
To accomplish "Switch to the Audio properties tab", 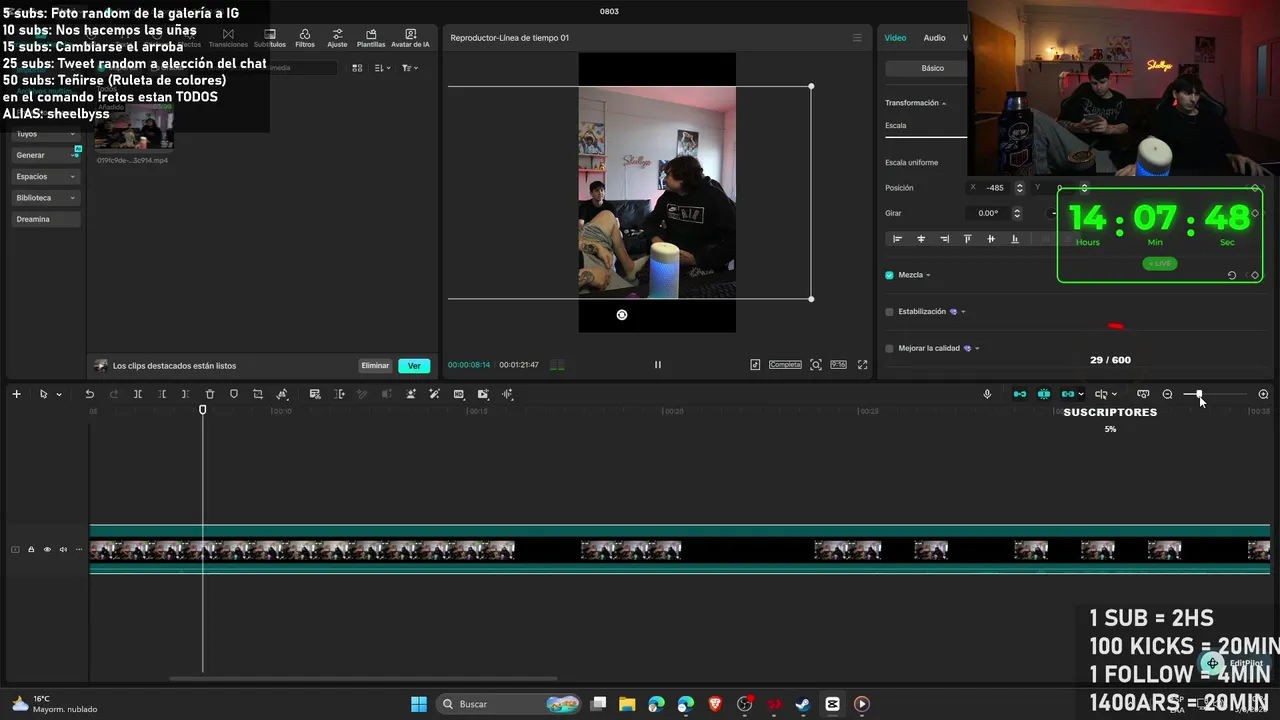I will [x=934, y=38].
